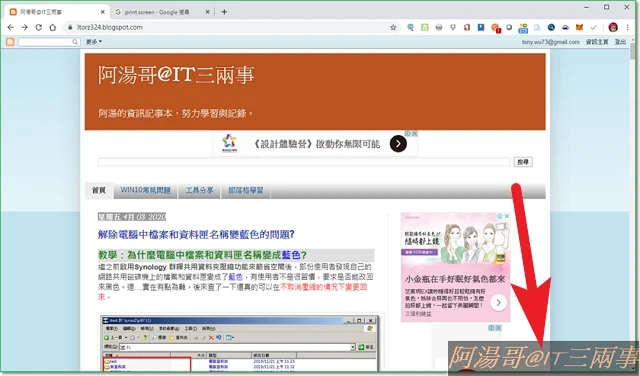This screenshot has height=376, width=640.
Task: Open the gray round globe extension icon
Action: click(x=439, y=27)
